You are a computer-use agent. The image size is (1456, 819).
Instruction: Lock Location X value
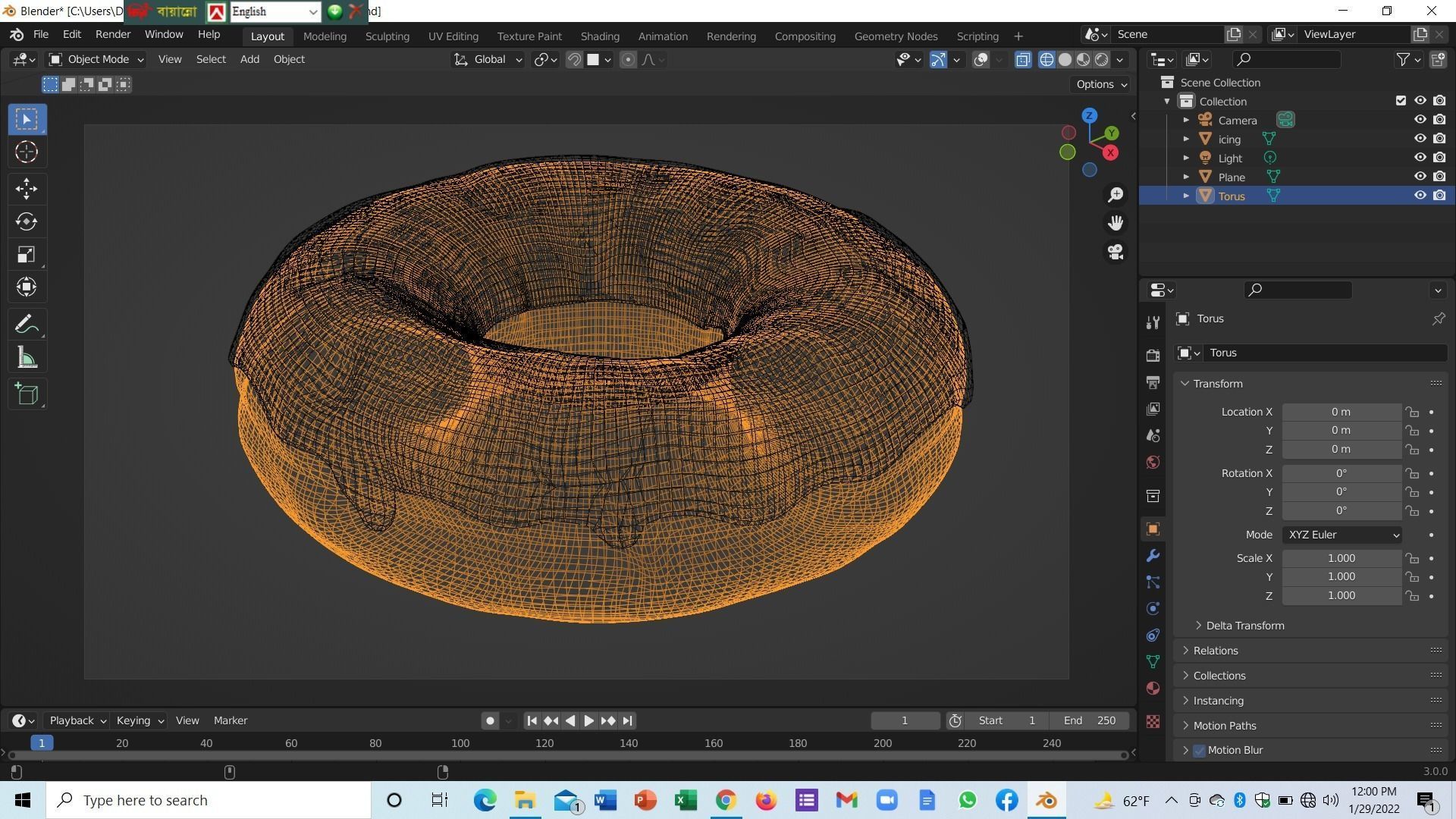tap(1412, 412)
